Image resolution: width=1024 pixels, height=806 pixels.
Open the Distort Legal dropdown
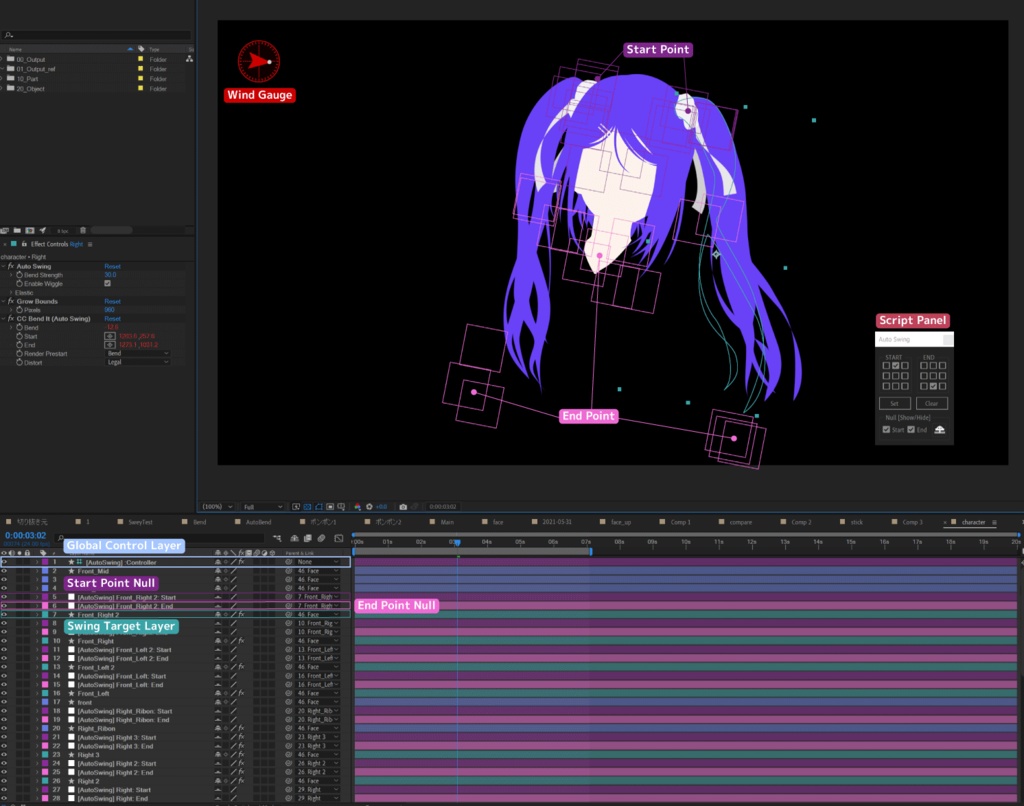(138, 362)
